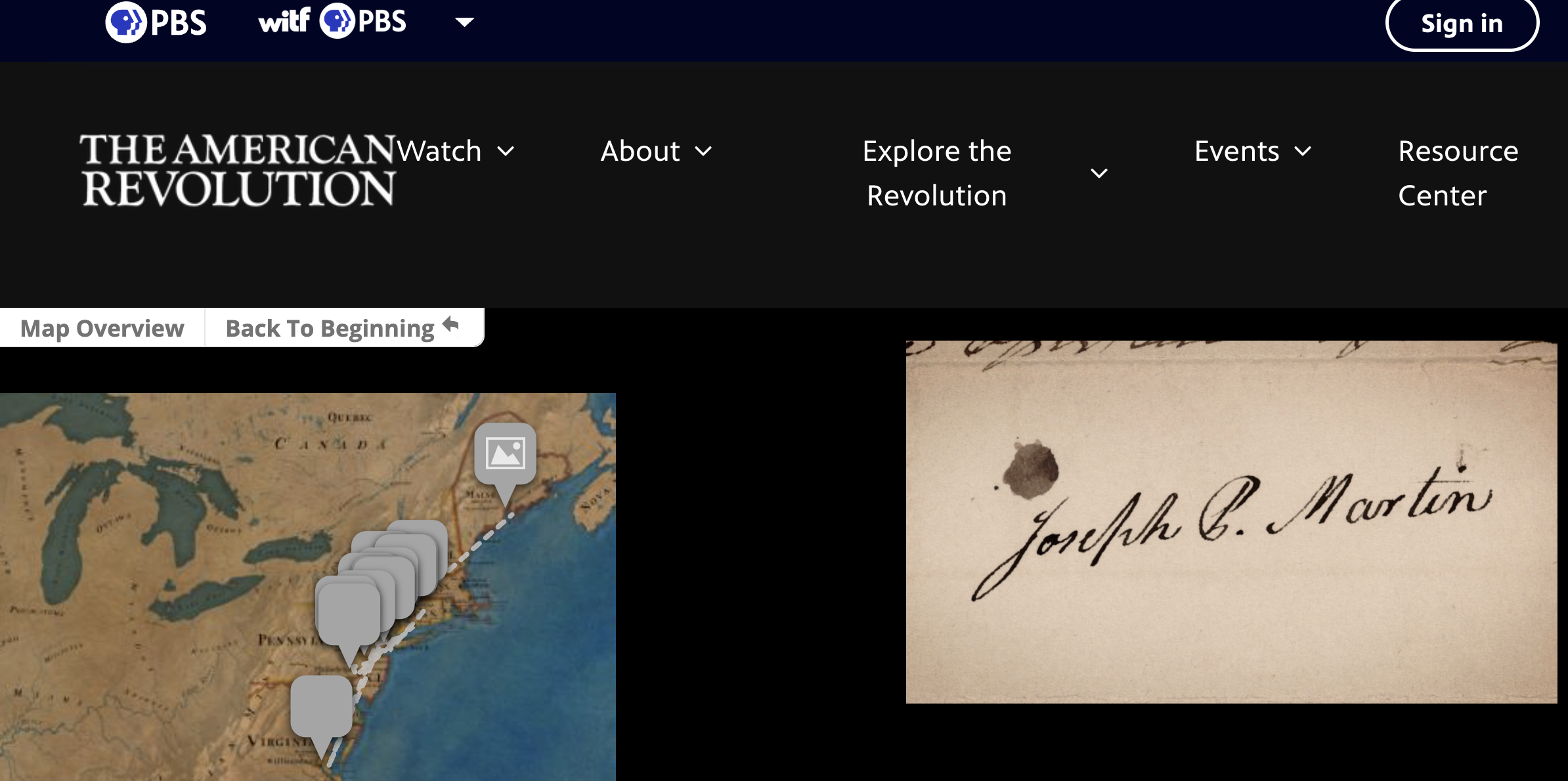Expand the About chevron
The image size is (1568, 781).
click(x=703, y=152)
